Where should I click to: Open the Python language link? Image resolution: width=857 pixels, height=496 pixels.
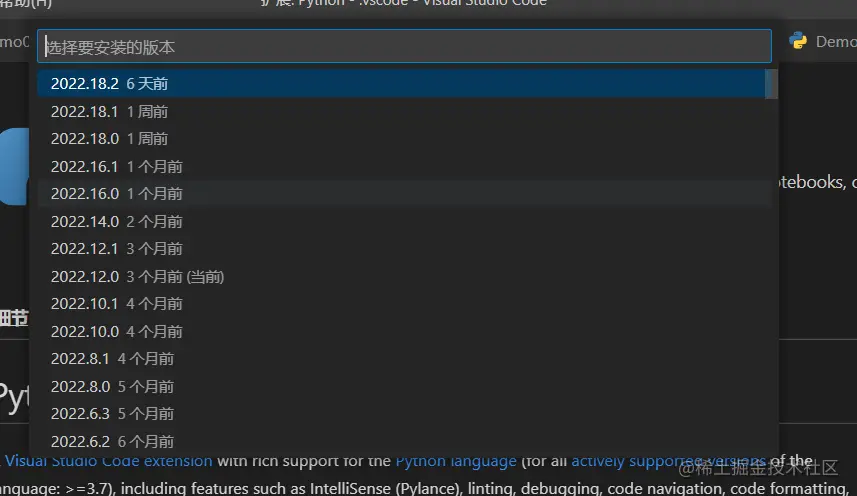456,461
